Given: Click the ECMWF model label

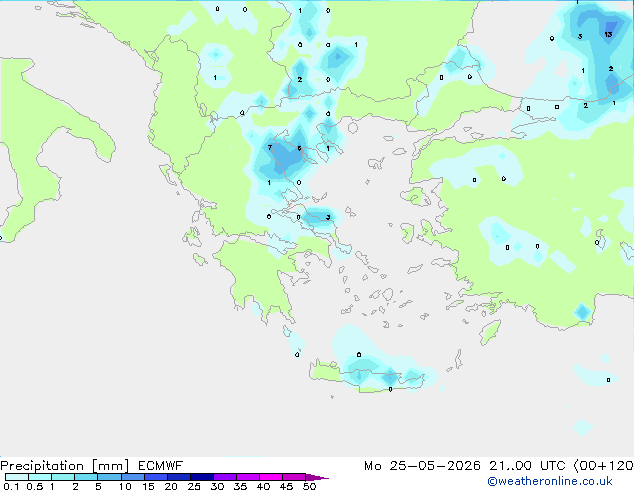Looking at the screenshot, I should pyautogui.click(x=161, y=466).
